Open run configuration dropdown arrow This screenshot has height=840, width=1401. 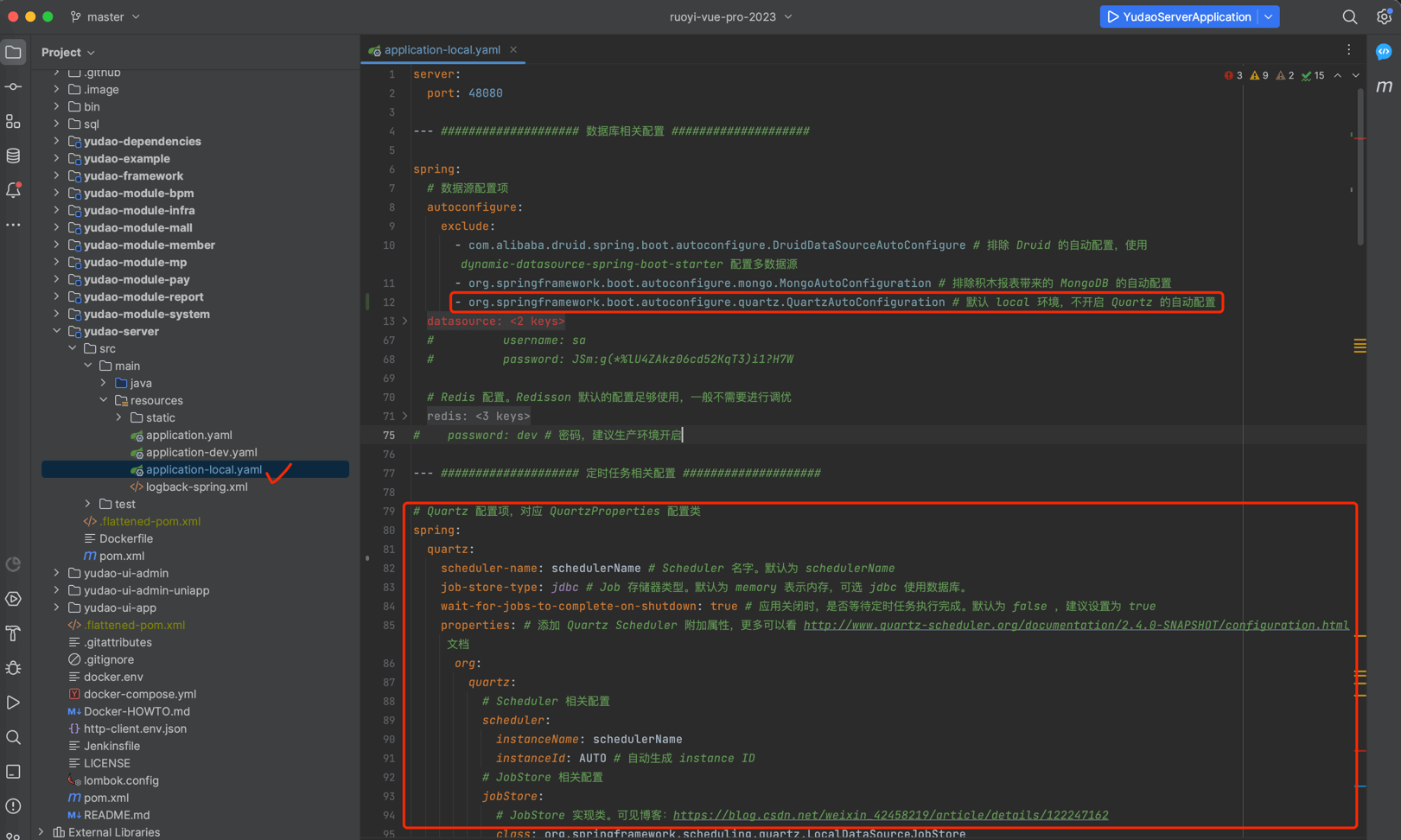1269,17
